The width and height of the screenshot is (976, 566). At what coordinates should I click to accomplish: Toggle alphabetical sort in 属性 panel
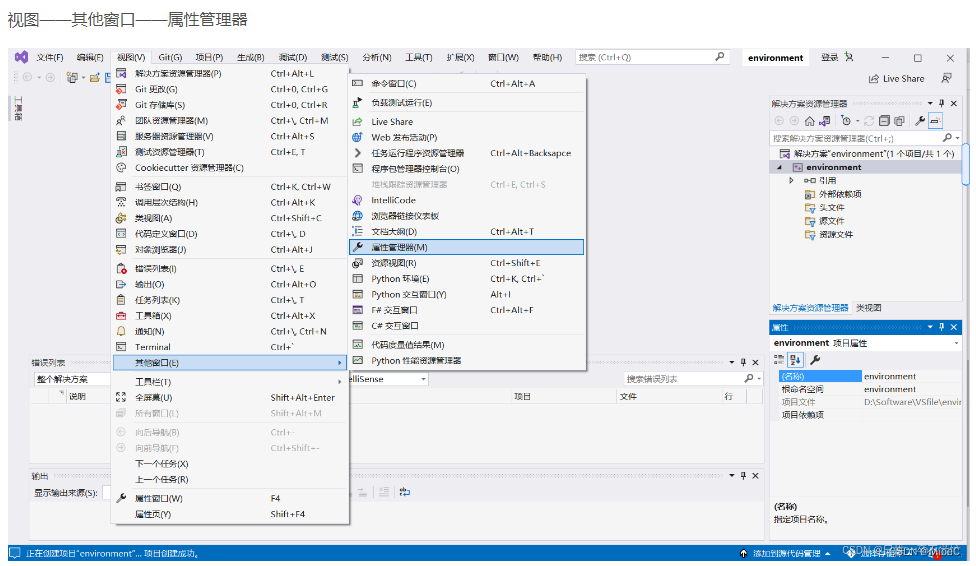(x=795, y=359)
